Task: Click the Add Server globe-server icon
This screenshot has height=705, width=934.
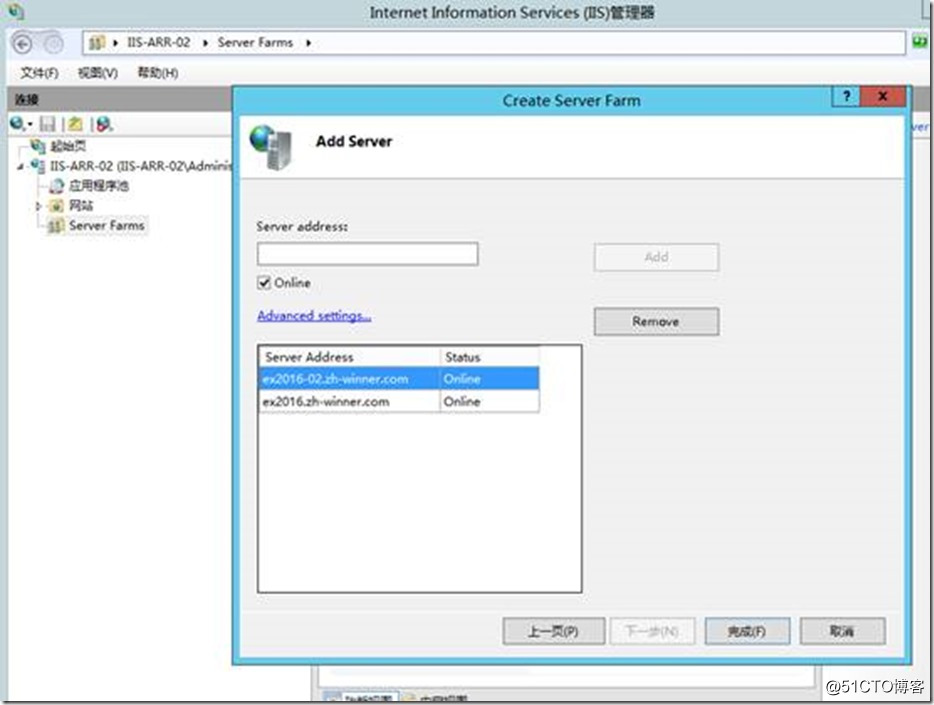Action: coord(272,146)
